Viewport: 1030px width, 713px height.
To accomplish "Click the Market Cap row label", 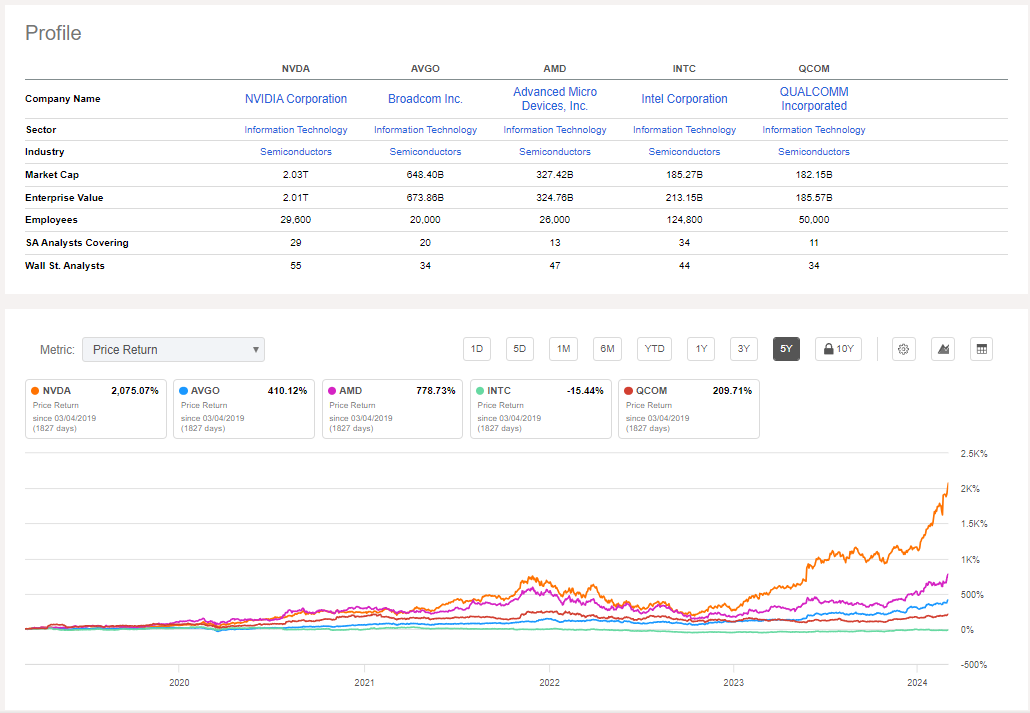I will click(52, 175).
